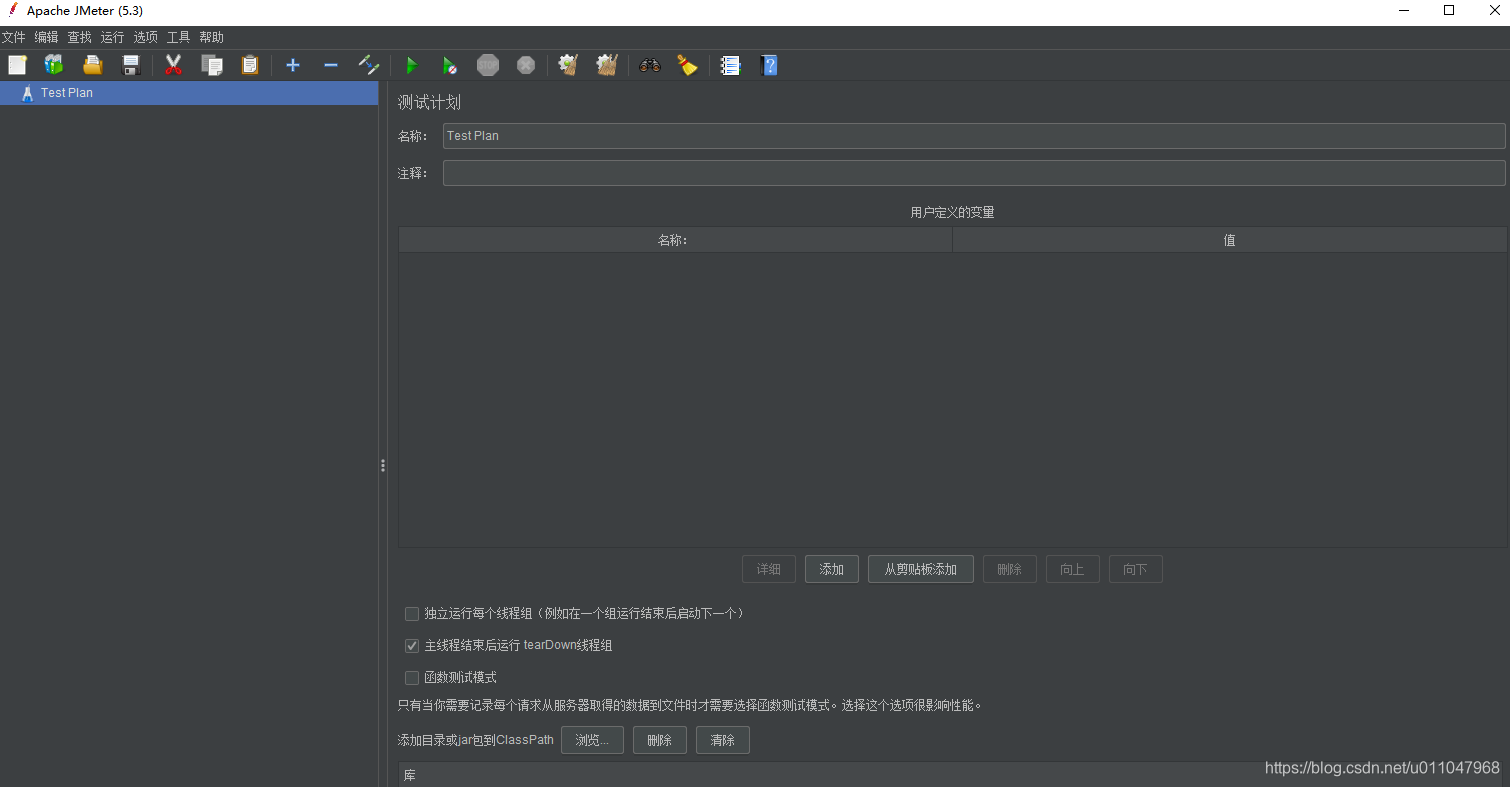Enable 独立运行每个线程组 checkbox
1510x787 pixels.
[x=411, y=614]
